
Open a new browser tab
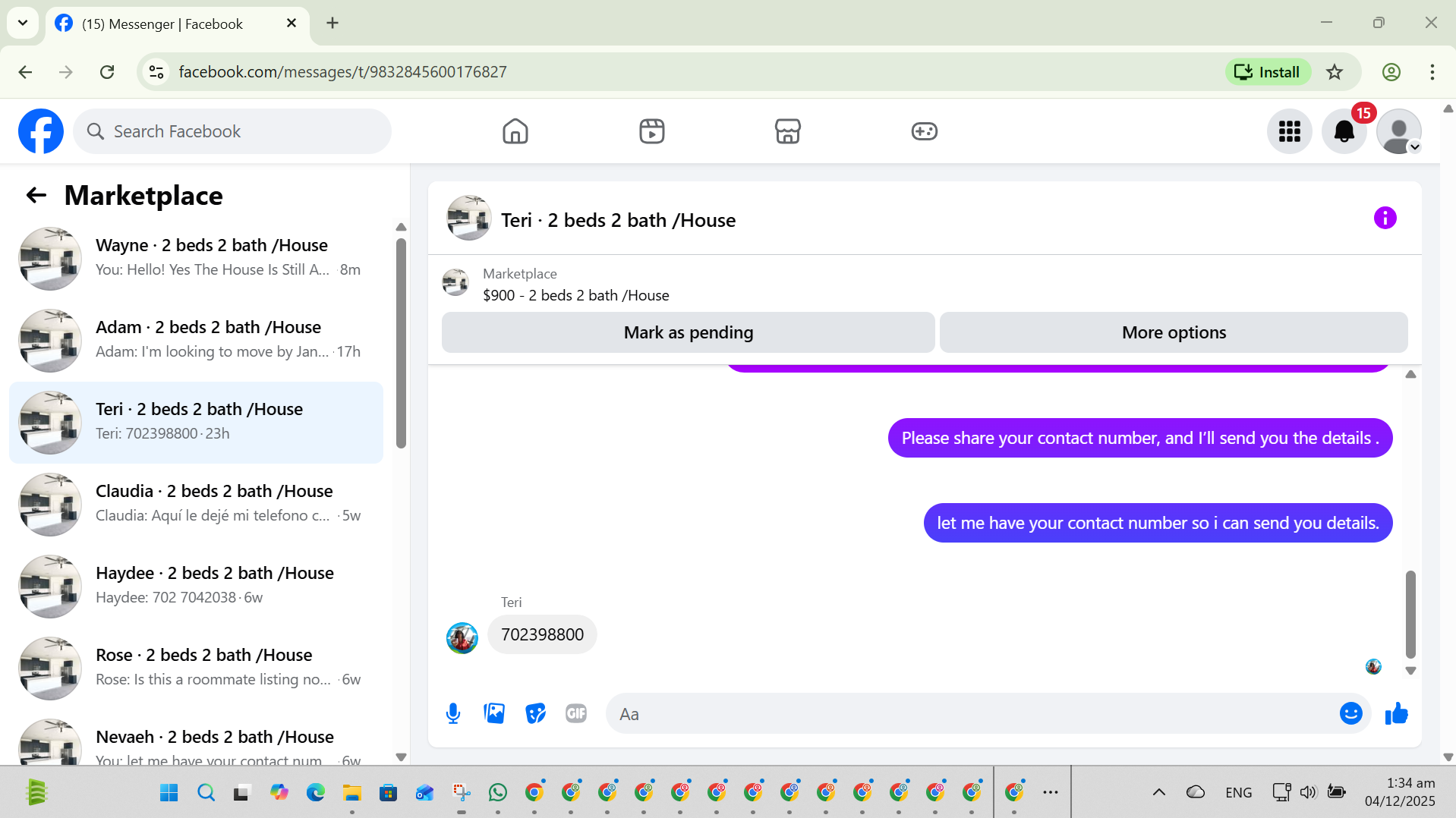pyautogui.click(x=332, y=24)
